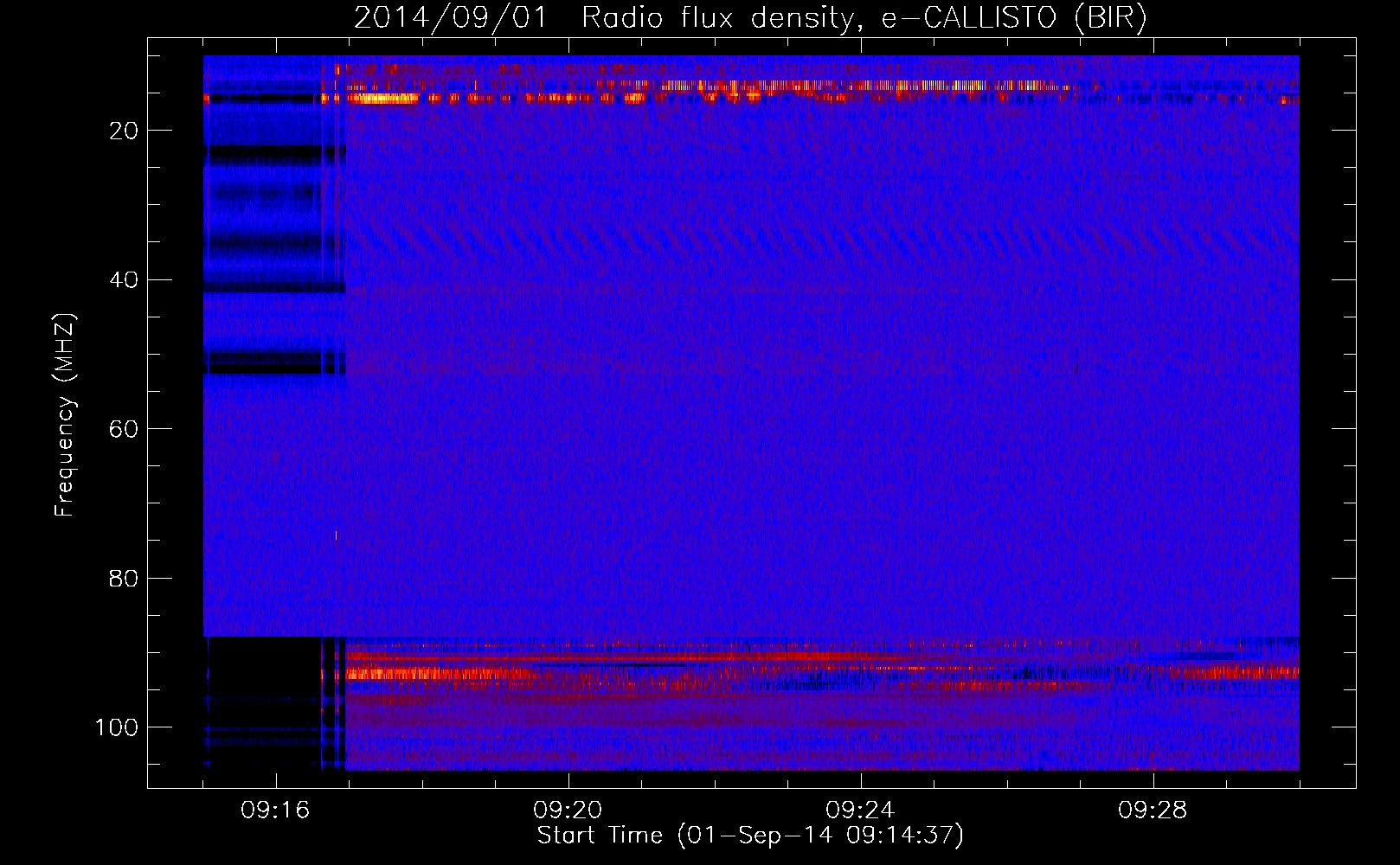Click the frequency tick label '60'
Image resolution: width=1400 pixels, height=865 pixels.
click(125, 429)
